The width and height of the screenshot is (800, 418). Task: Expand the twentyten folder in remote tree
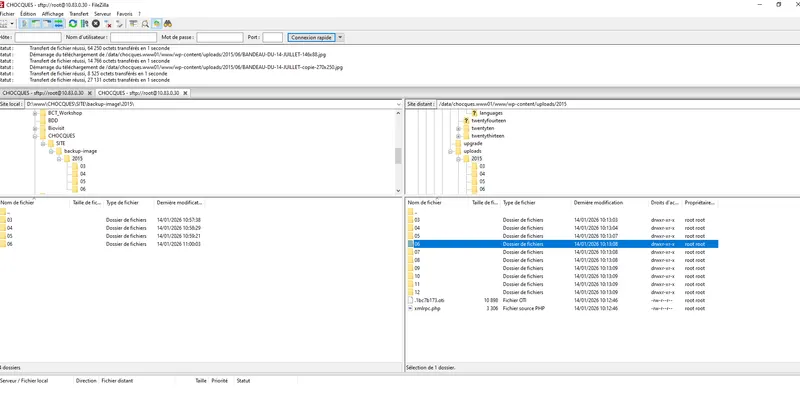(459, 129)
